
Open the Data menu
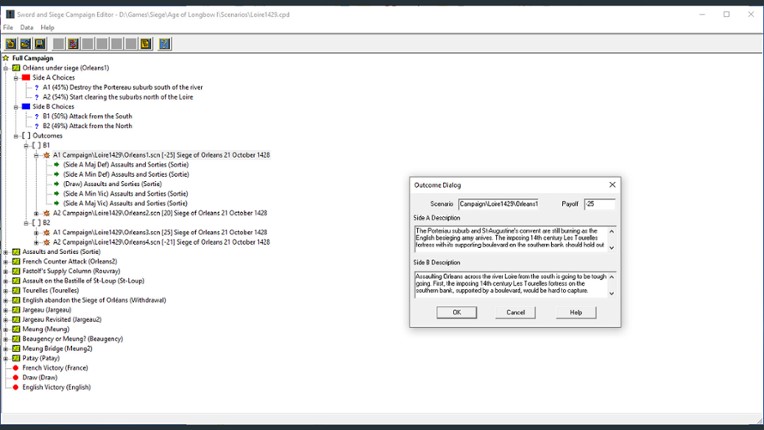click(x=27, y=28)
